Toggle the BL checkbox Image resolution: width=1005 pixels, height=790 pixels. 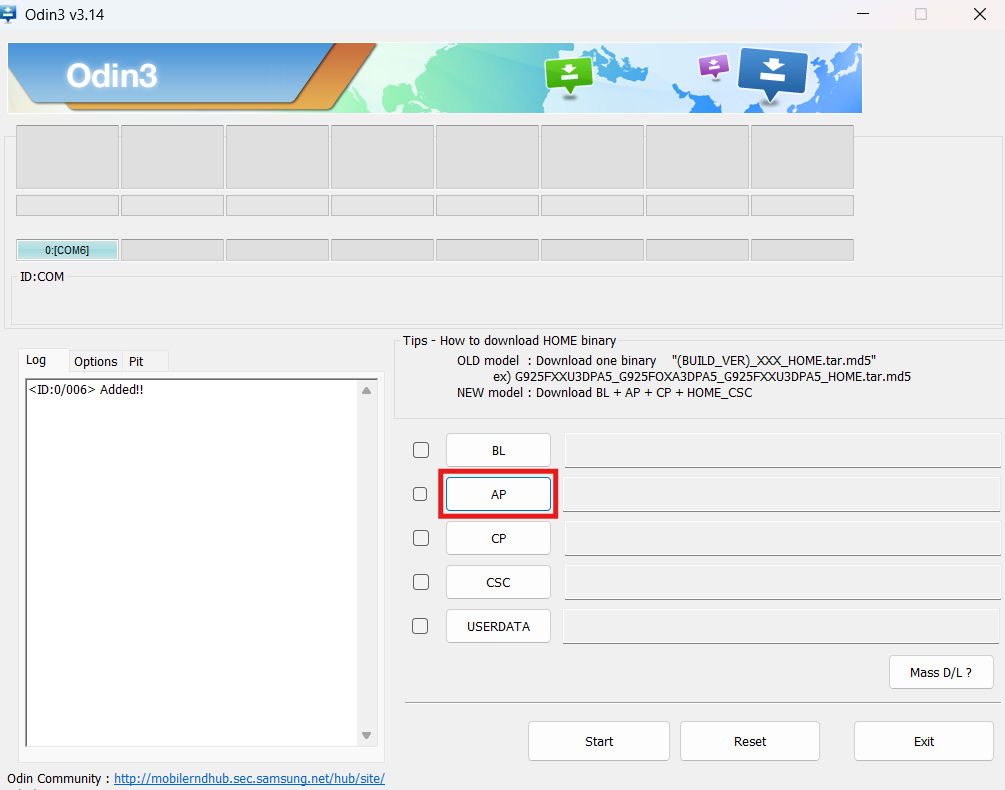pyautogui.click(x=421, y=450)
